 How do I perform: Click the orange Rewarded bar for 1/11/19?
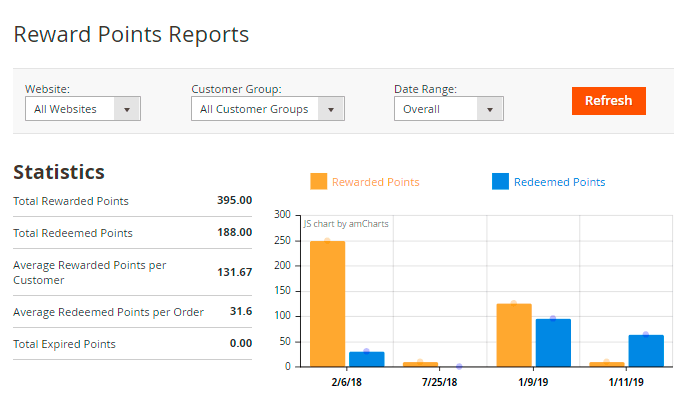click(x=607, y=364)
